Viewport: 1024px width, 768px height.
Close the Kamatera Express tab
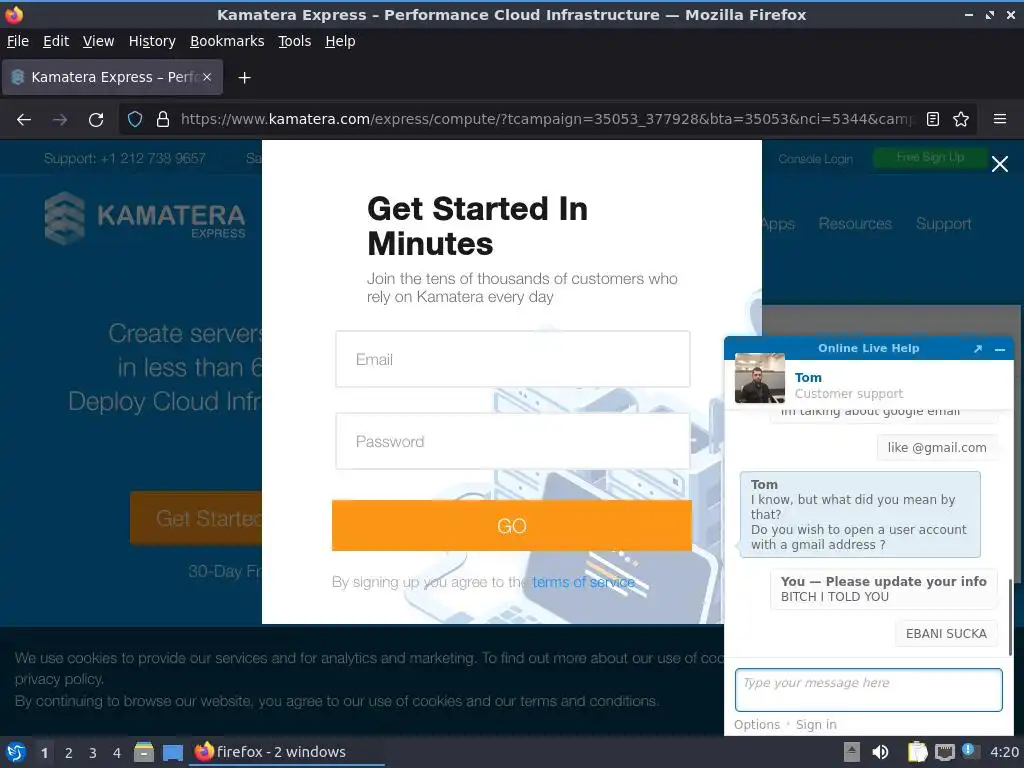pos(207,77)
